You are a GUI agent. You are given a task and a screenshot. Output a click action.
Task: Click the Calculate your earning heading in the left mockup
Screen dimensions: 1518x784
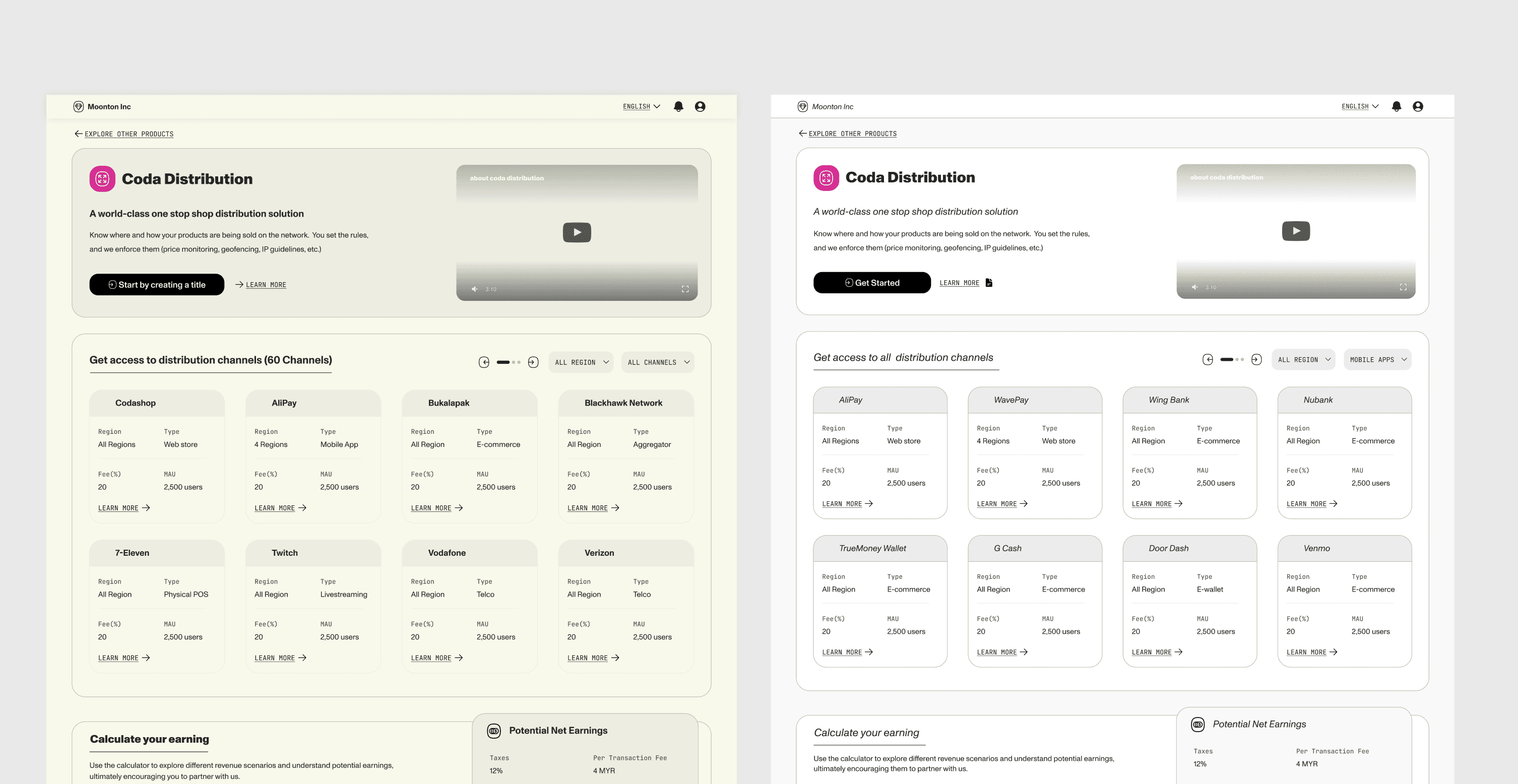pyautogui.click(x=149, y=739)
